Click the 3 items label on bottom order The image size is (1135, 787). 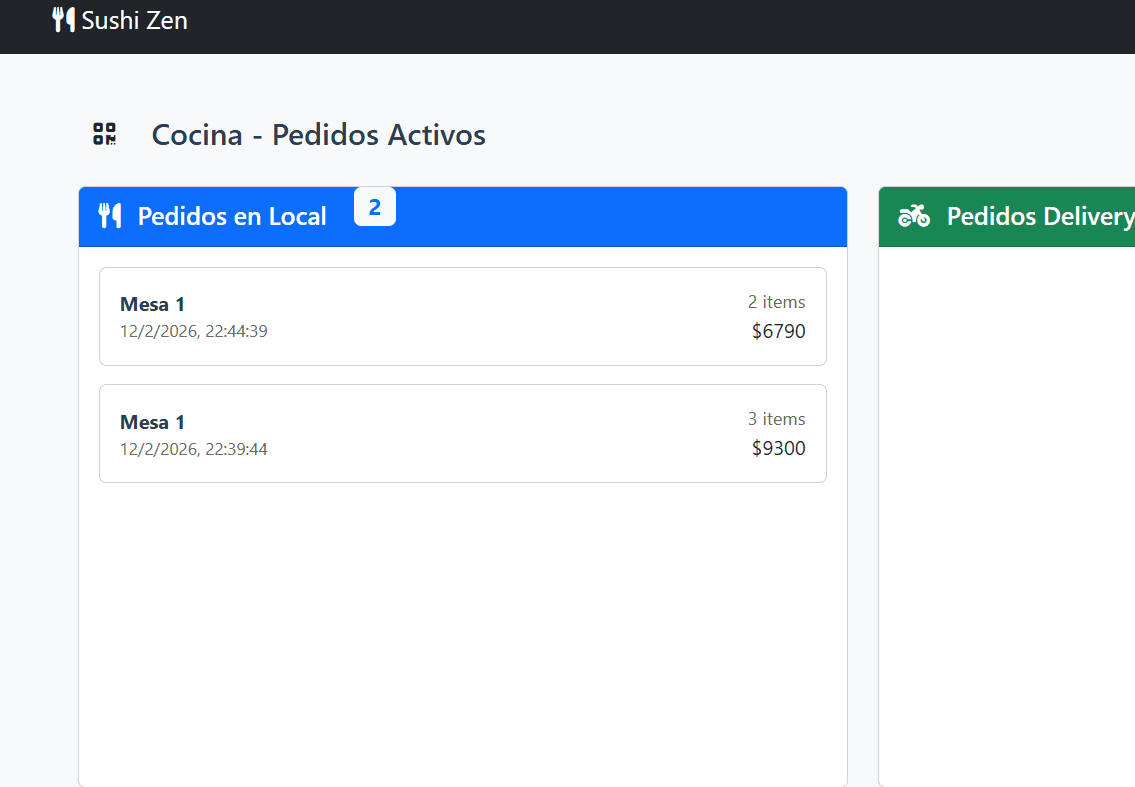point(776,419)
